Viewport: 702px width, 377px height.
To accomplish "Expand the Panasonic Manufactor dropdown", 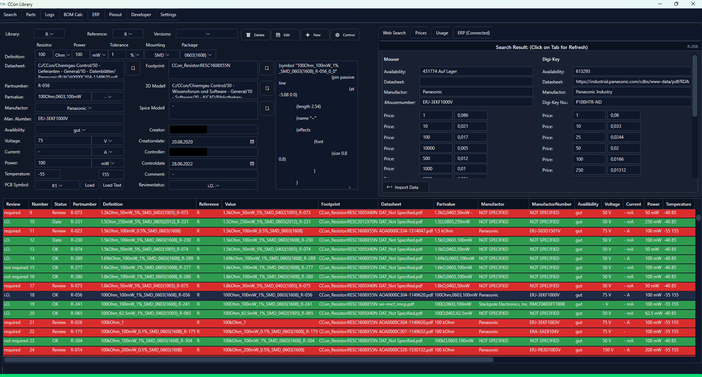I will [79, 108].
